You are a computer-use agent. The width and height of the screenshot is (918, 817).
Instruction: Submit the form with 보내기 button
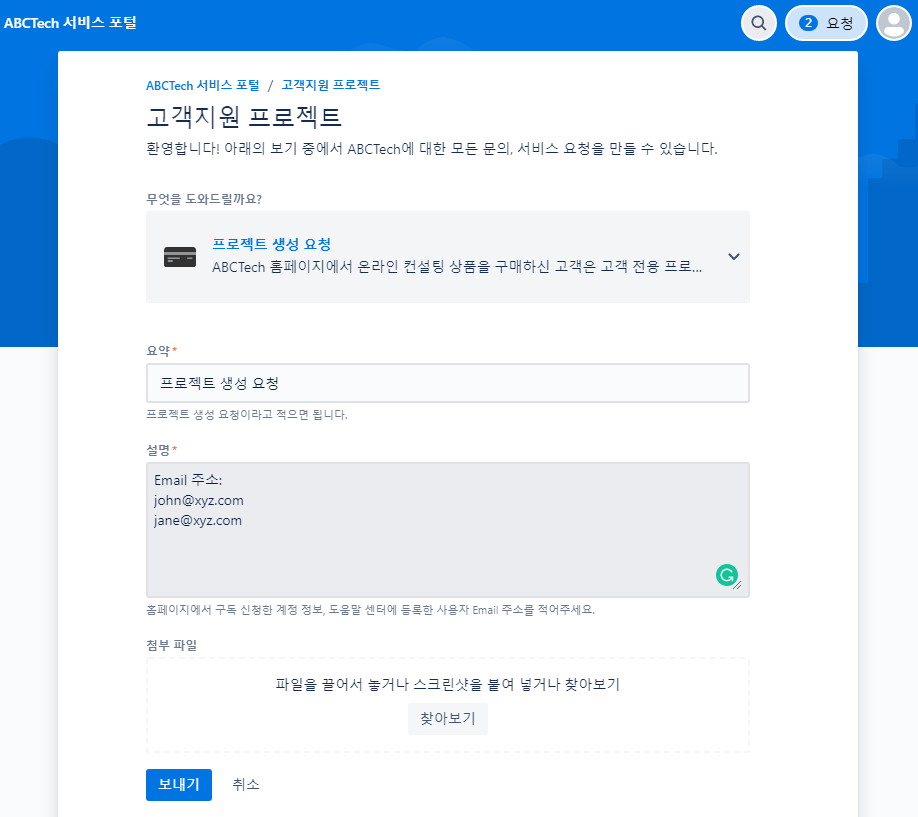point(179,785)
